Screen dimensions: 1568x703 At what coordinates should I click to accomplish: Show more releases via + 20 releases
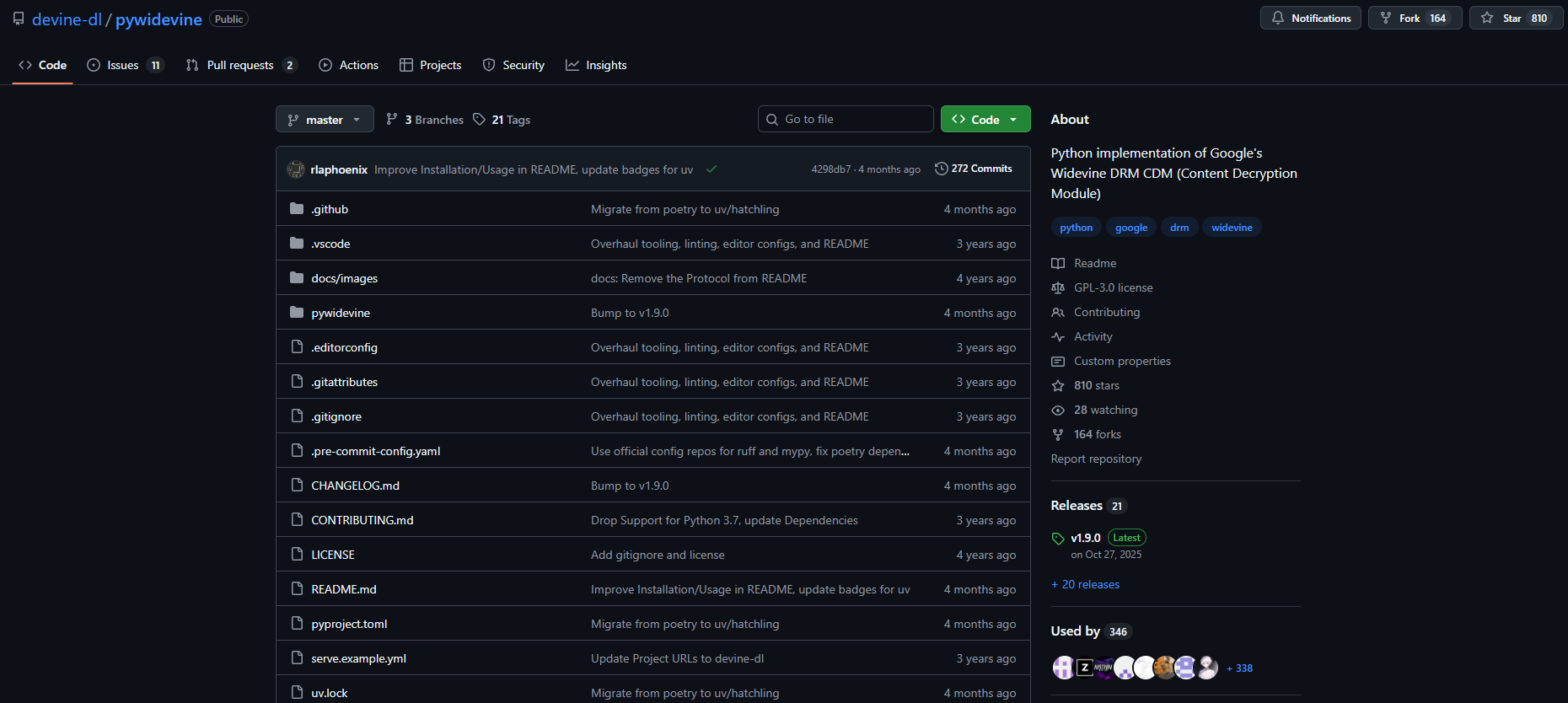(x=1085, y=584)
